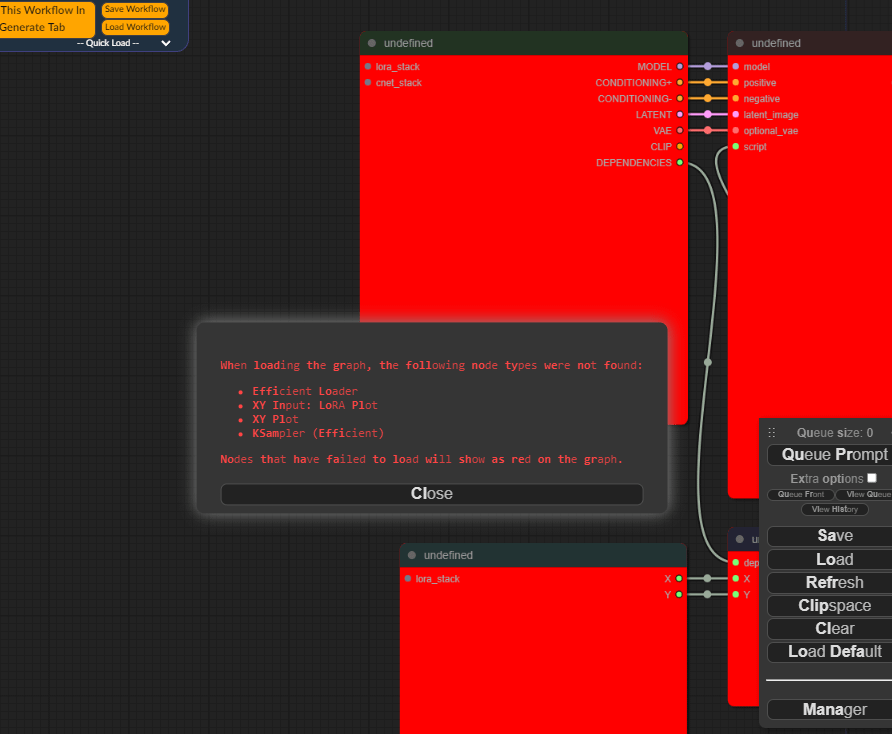Click the CONDITIONING+ link midpoint marker
This screenshot has width=892, height=734.
[x=708, y=83]
